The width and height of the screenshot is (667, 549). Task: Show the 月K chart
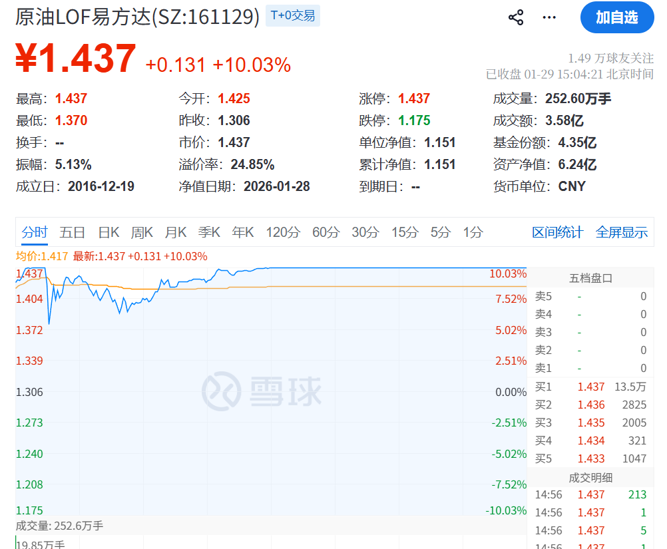click(x=175, y=232)
